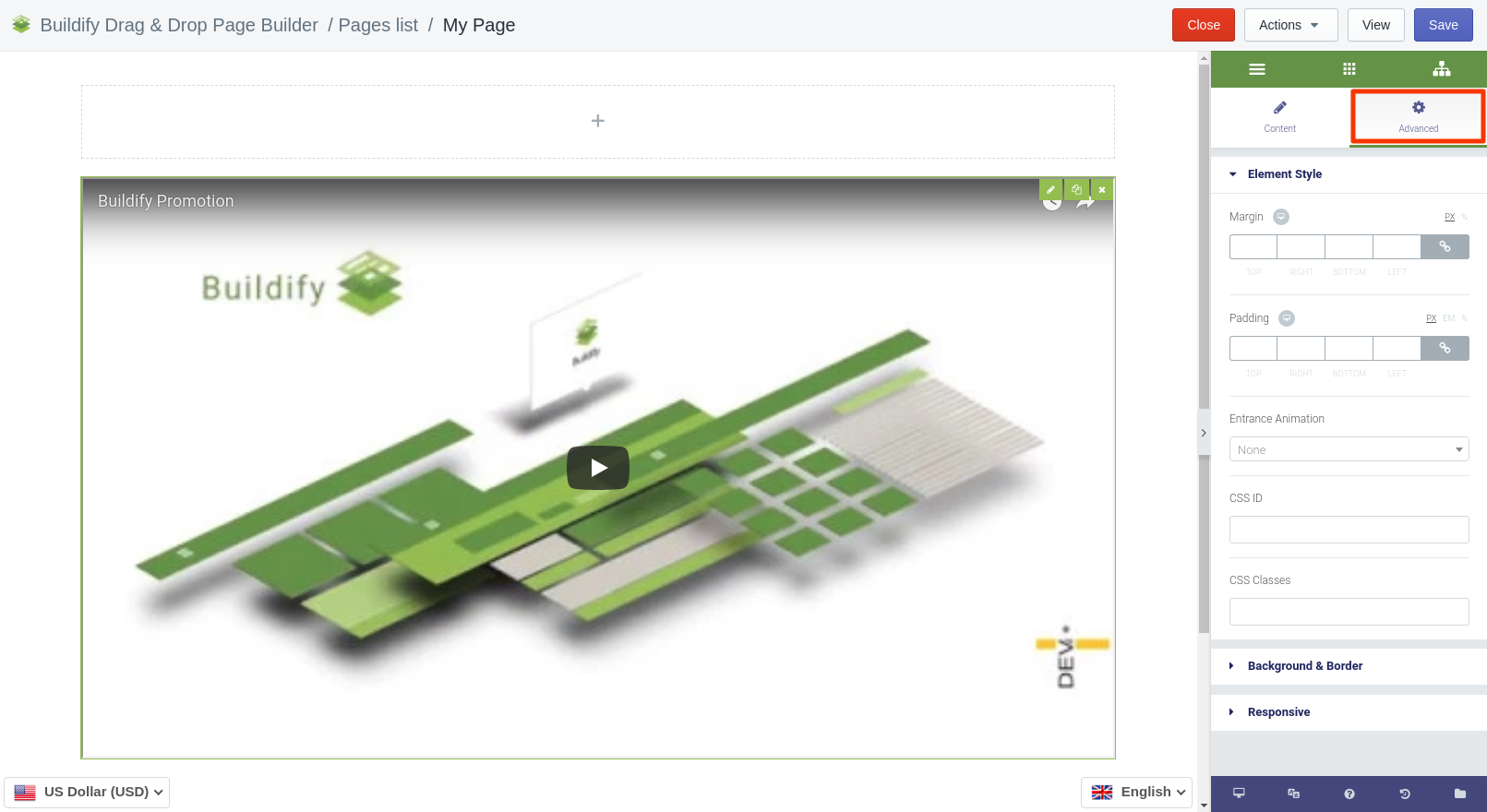Focus the Margin left input field
The height and width of the screenshot is (812, 1487).
click(1397, 246)
